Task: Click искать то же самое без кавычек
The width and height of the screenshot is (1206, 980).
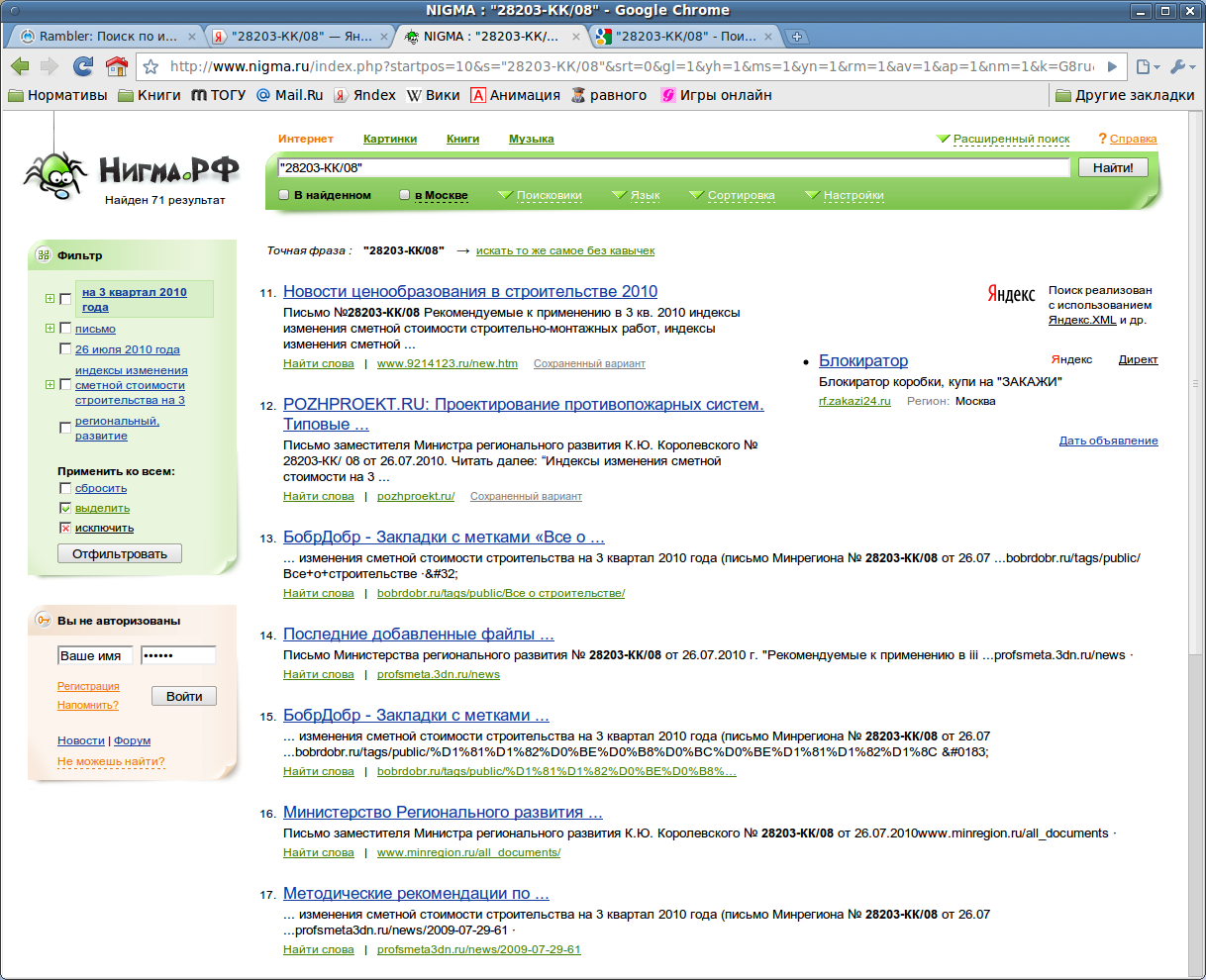Action: pos(565,250)
